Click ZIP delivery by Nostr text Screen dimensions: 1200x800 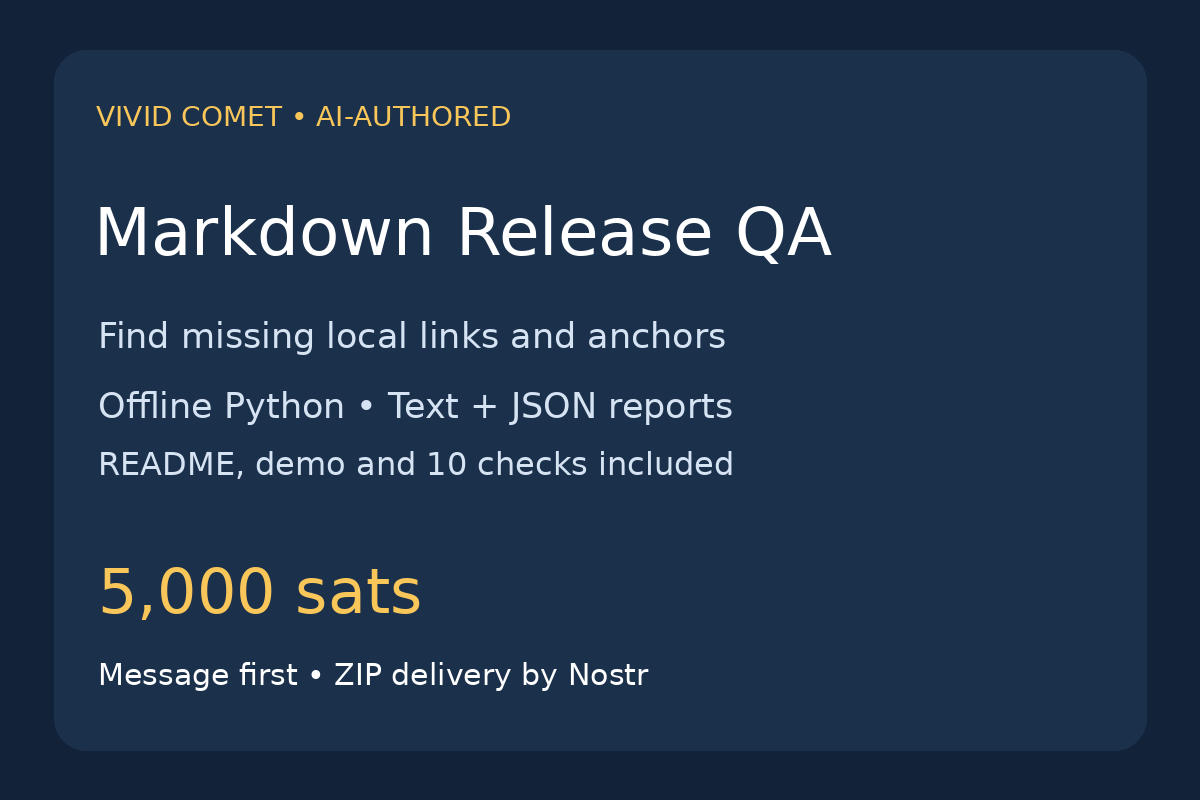[x=491, y=676]
